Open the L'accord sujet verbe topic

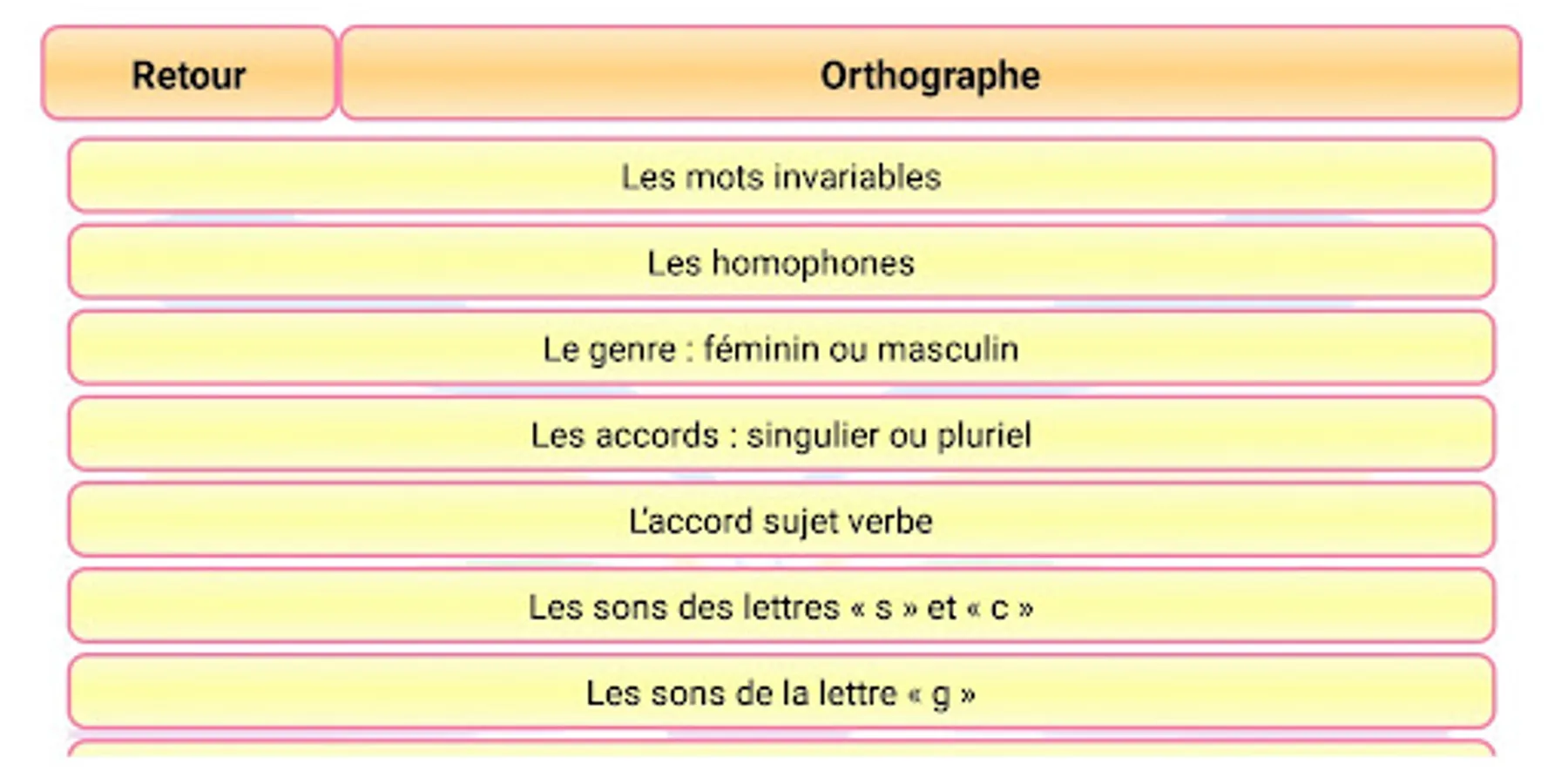click(781, 520)
